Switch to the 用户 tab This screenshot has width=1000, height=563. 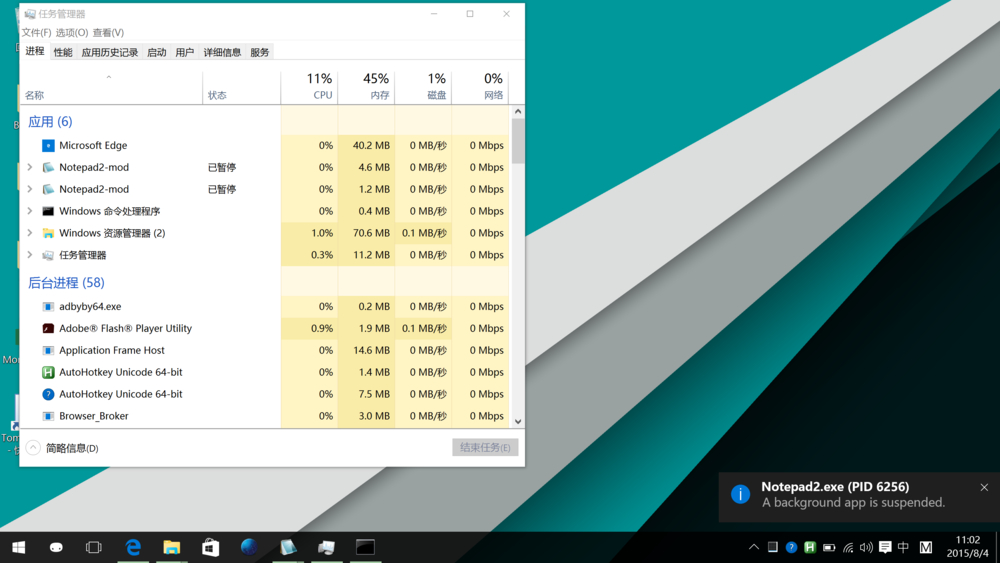185,52
